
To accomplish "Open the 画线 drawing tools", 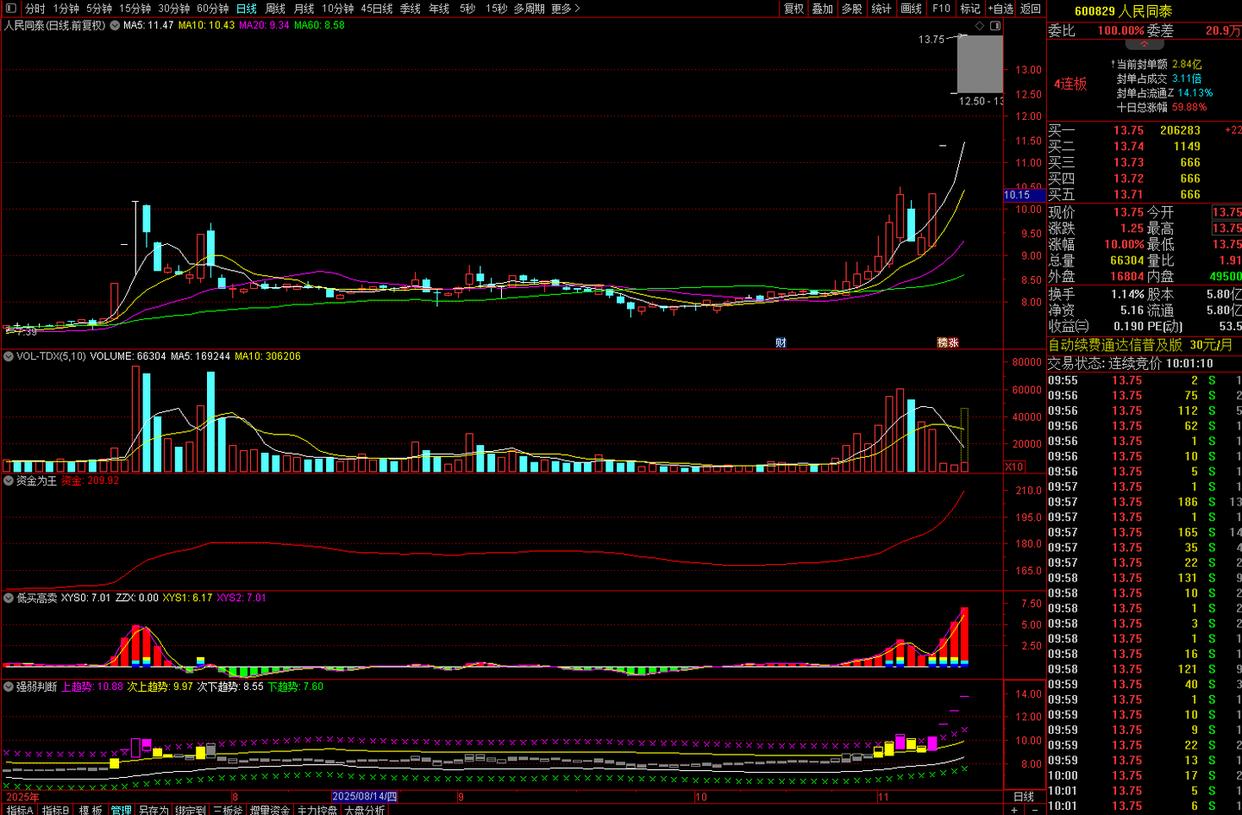I will [911, 8].
